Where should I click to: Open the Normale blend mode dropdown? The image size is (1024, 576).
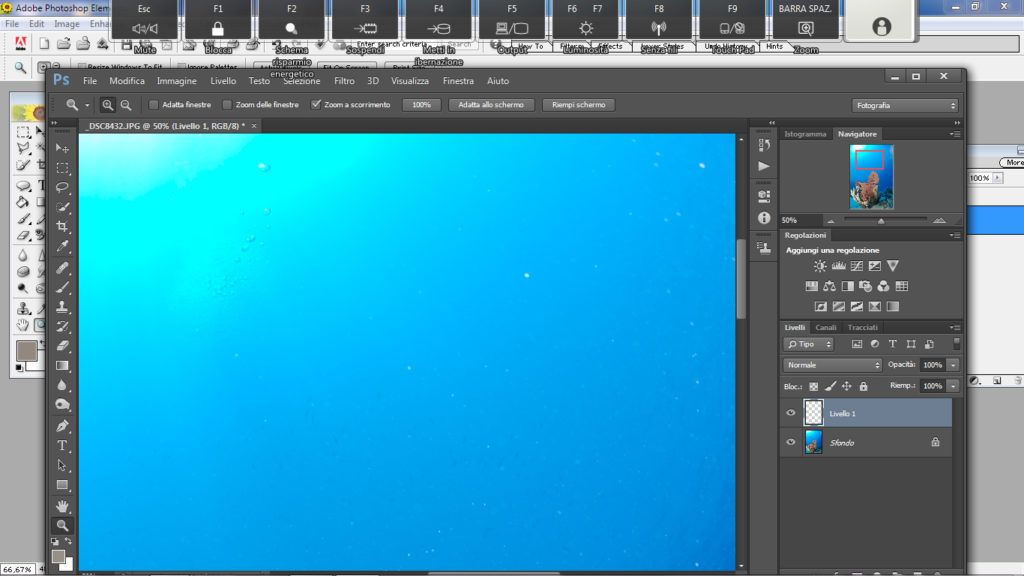tap(832, 365)
